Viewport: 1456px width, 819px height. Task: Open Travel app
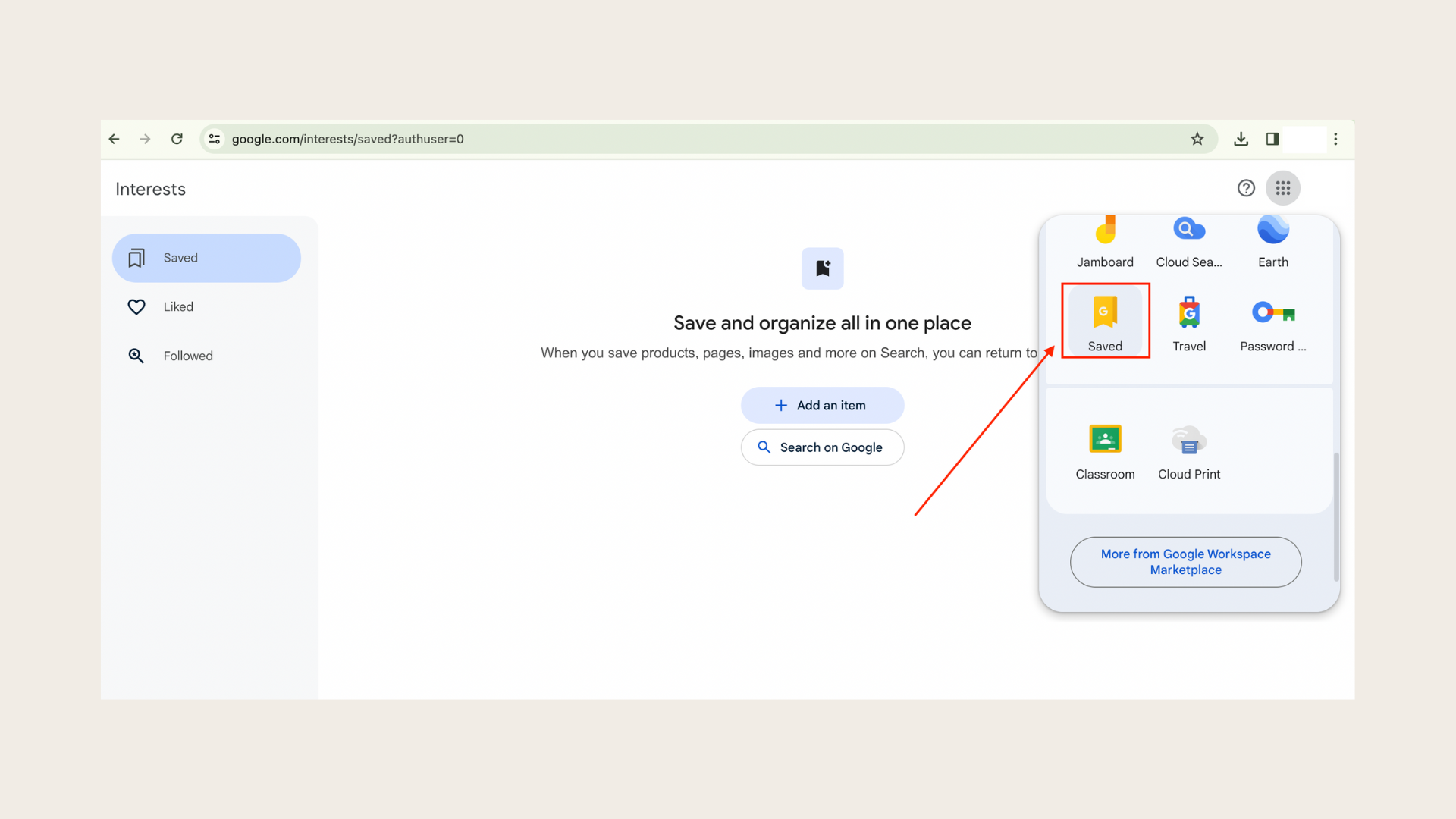pos(1189,320)
